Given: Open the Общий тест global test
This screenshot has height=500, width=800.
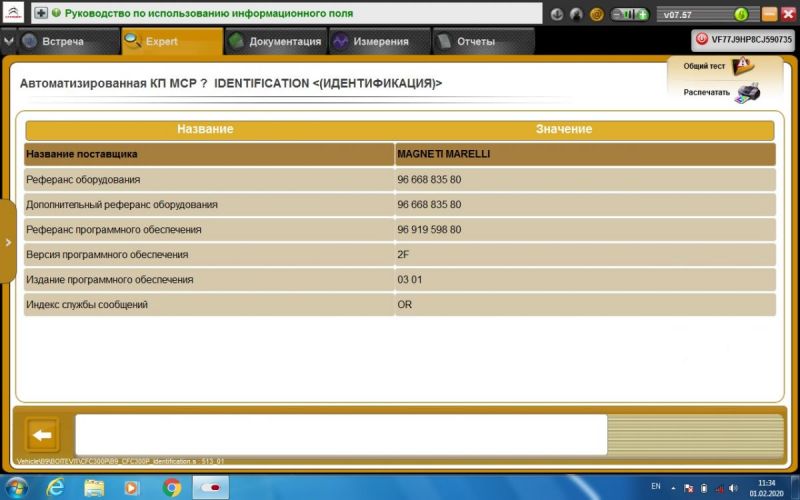Looking at the screenshot, I should click(x=743, y=67).
